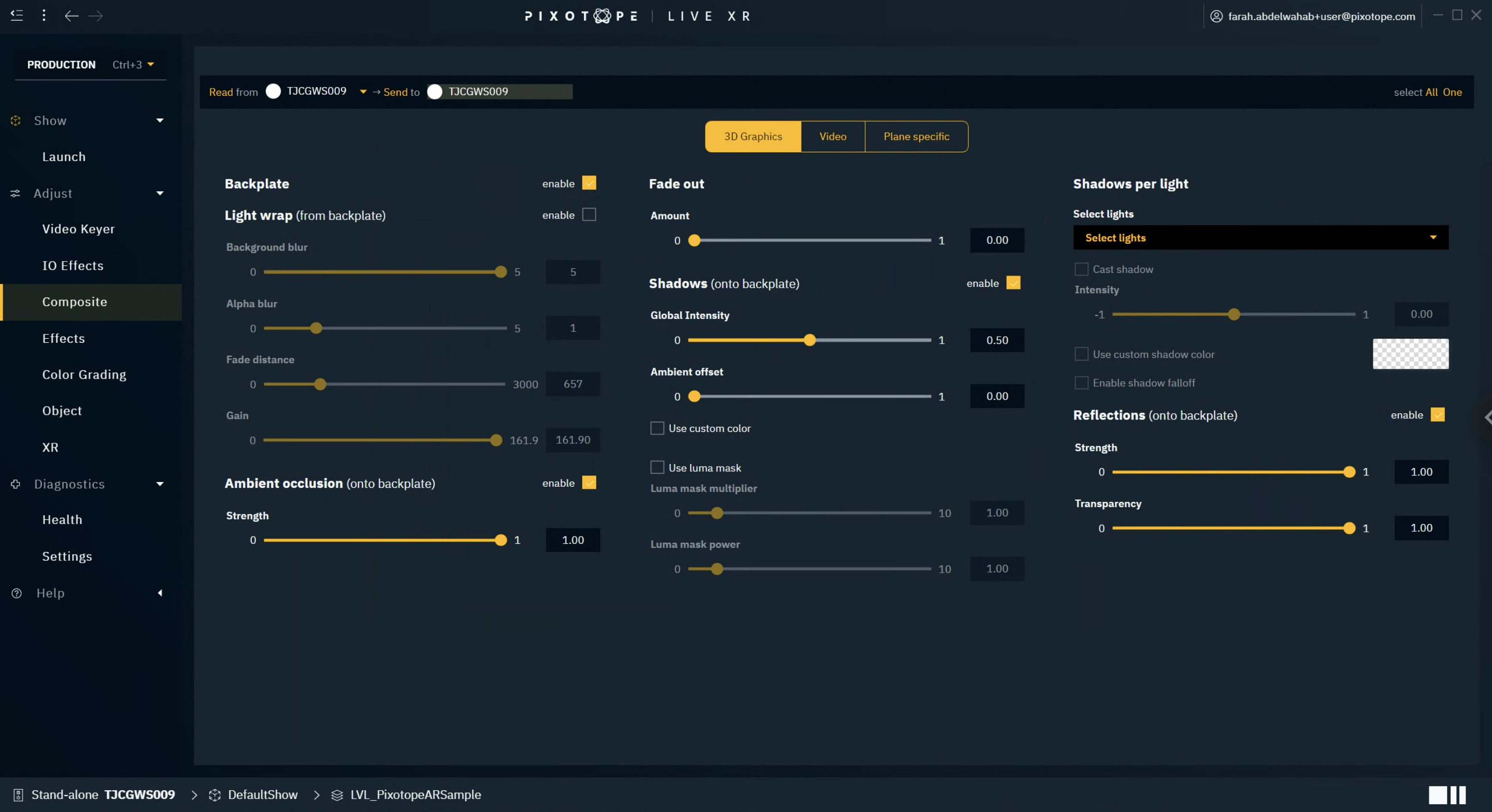
Task: Click the user account icon
Action: point(1216,16)
